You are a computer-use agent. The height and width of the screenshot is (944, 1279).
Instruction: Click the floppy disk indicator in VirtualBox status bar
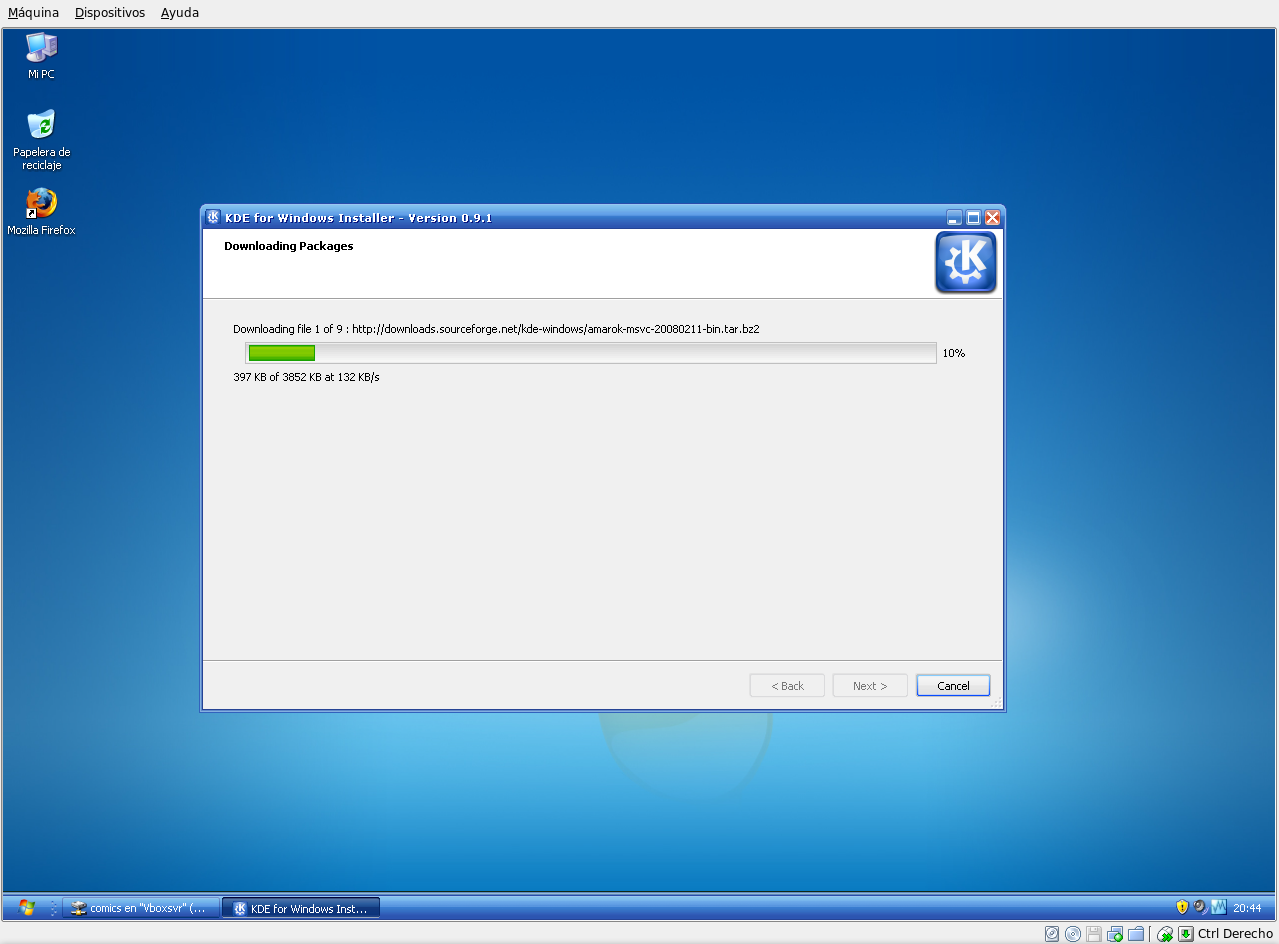(x=1094, y=934)
